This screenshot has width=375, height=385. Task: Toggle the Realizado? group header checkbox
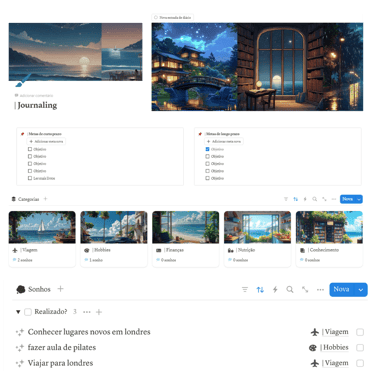[x=28, y=312]
